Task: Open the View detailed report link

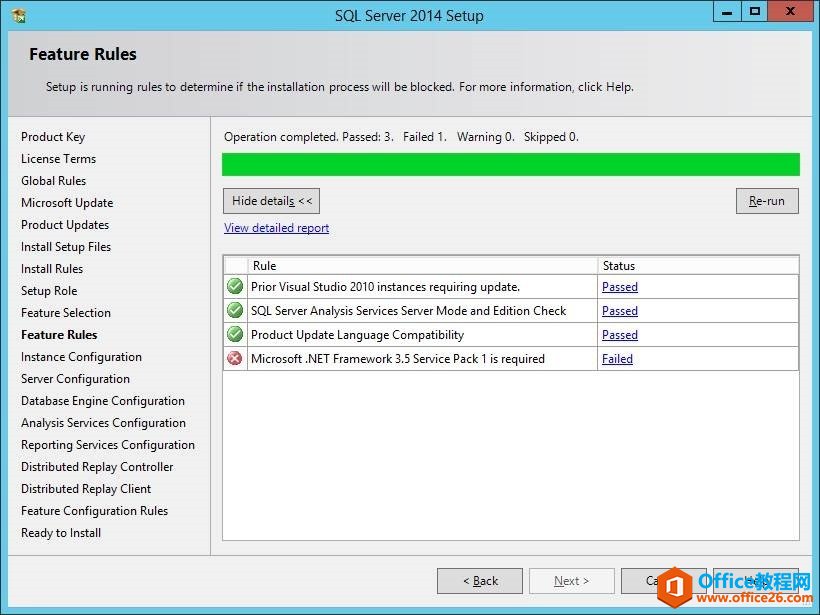Action: (277, 228)
